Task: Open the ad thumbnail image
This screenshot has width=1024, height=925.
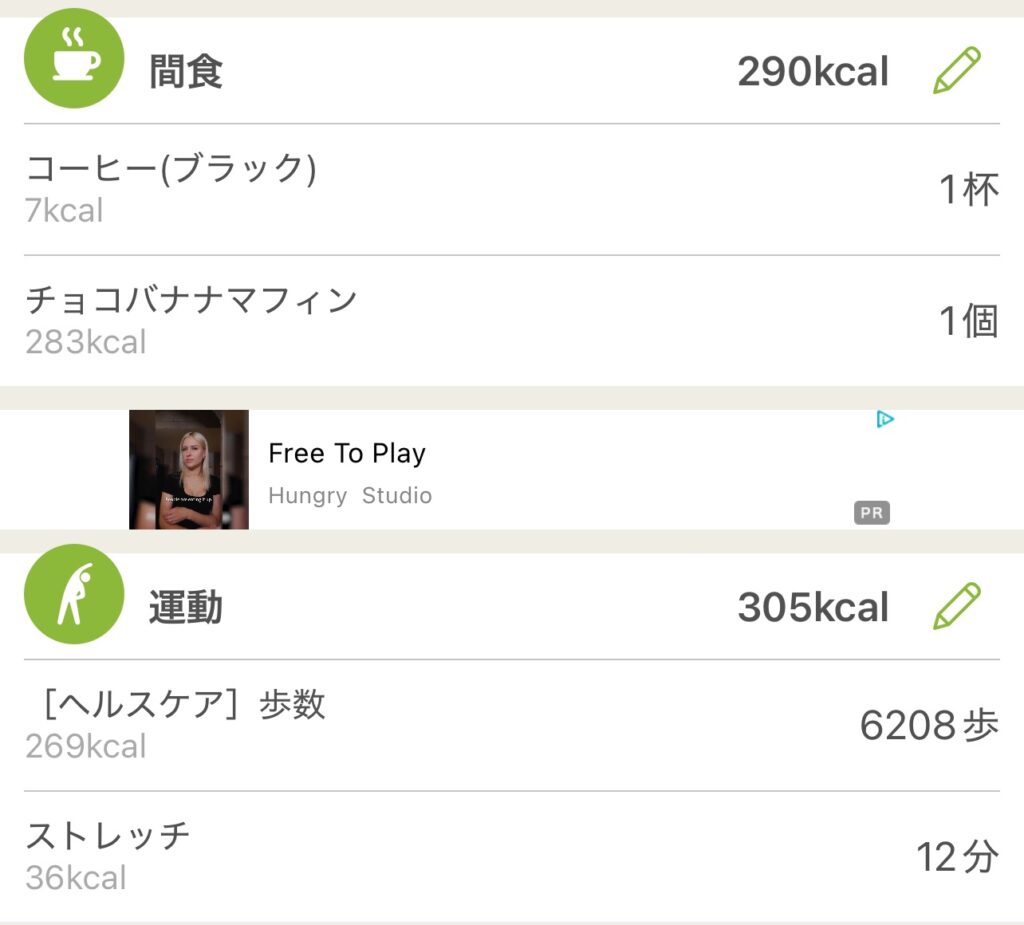Action: point(189,469)
